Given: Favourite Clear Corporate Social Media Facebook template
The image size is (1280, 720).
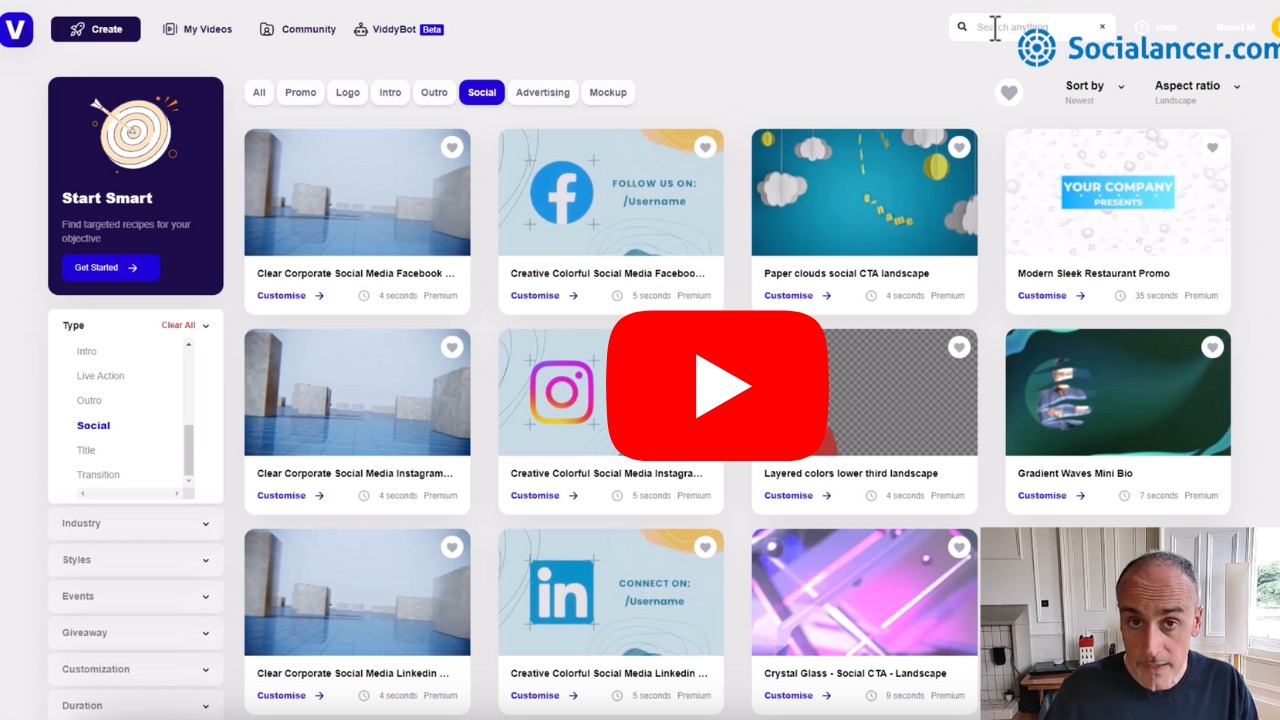Looking at the screenshot, I should click(x=452, y=147).
